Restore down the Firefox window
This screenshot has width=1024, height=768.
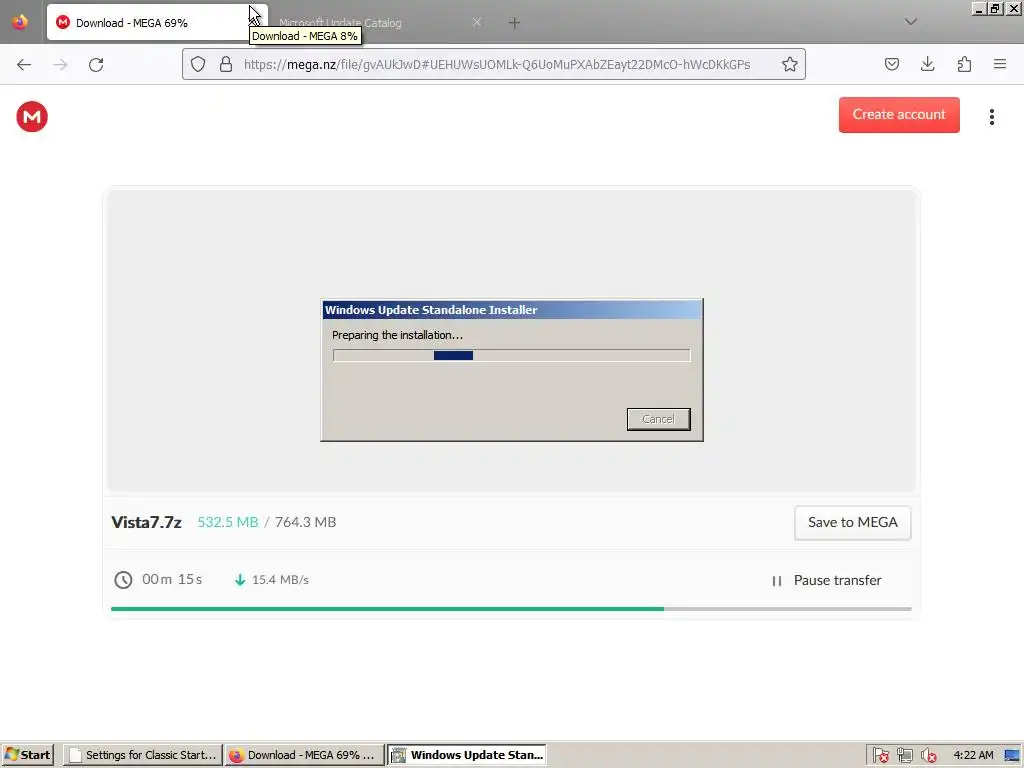[995, 8]
